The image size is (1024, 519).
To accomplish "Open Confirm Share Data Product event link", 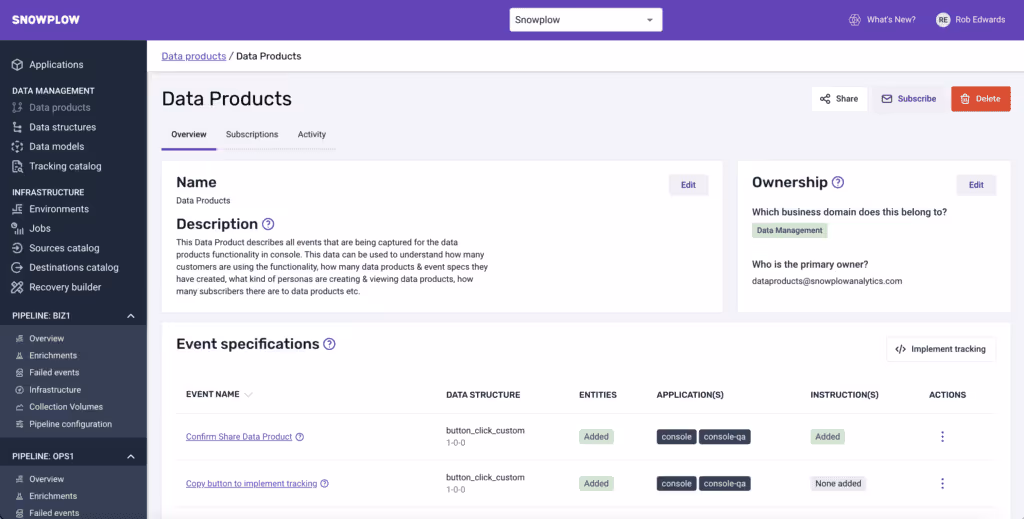I will tap(239, 437).
